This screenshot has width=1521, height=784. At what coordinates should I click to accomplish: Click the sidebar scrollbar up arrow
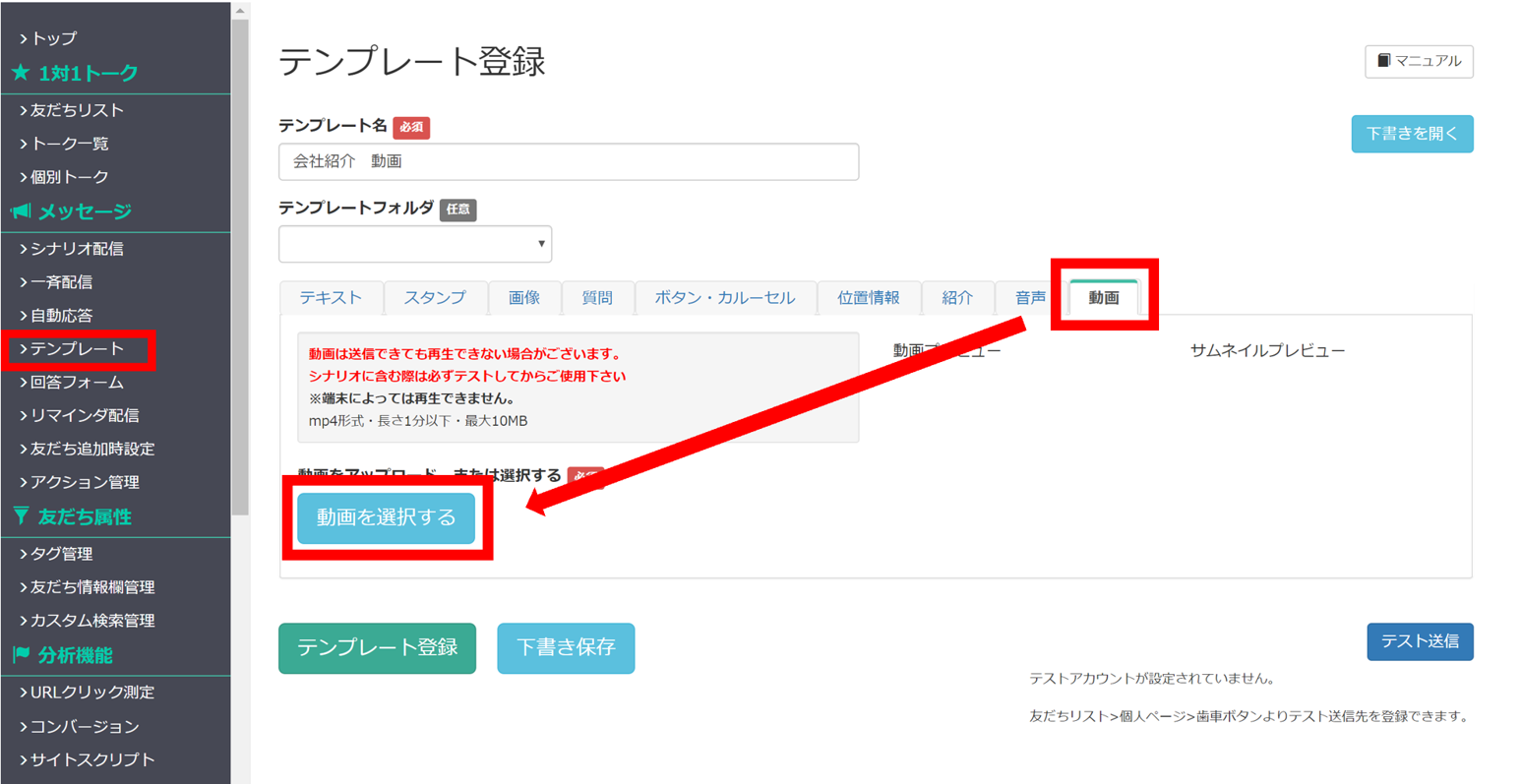[x=240, y=11]
